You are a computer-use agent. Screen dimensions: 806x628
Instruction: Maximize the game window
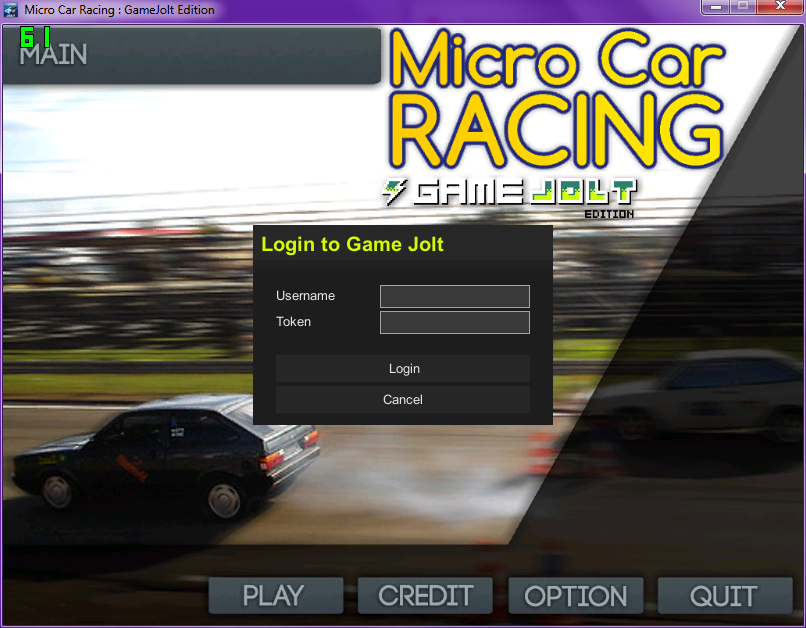(x=742, y=7)
